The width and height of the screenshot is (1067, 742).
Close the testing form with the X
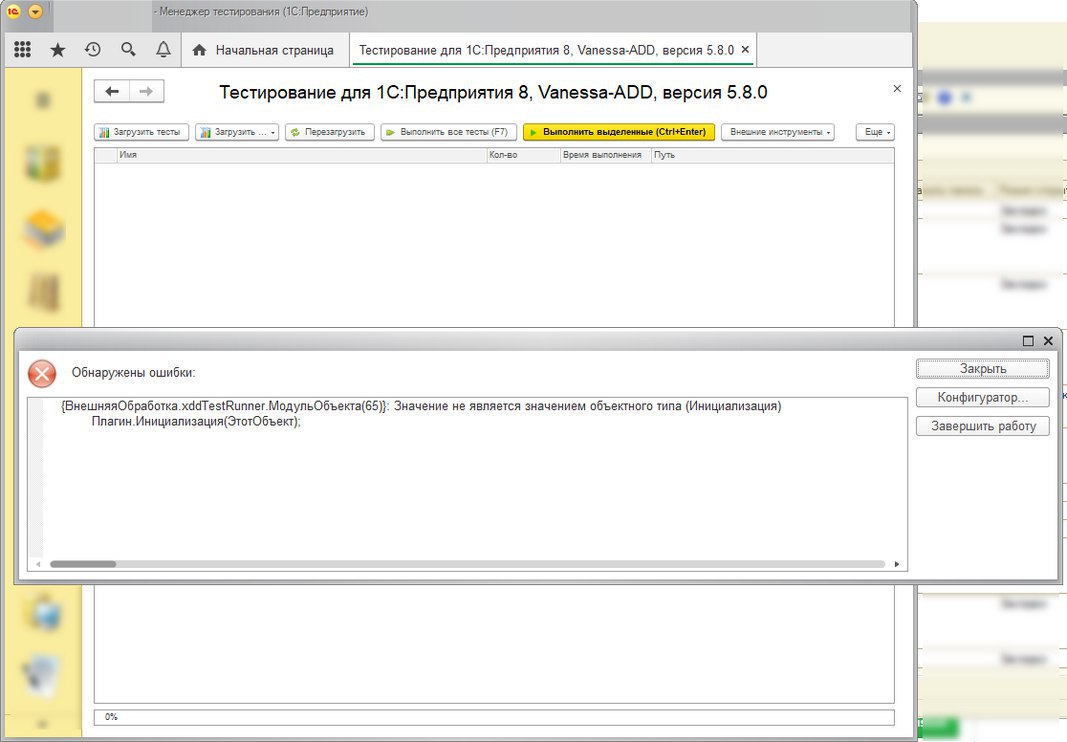897,88
